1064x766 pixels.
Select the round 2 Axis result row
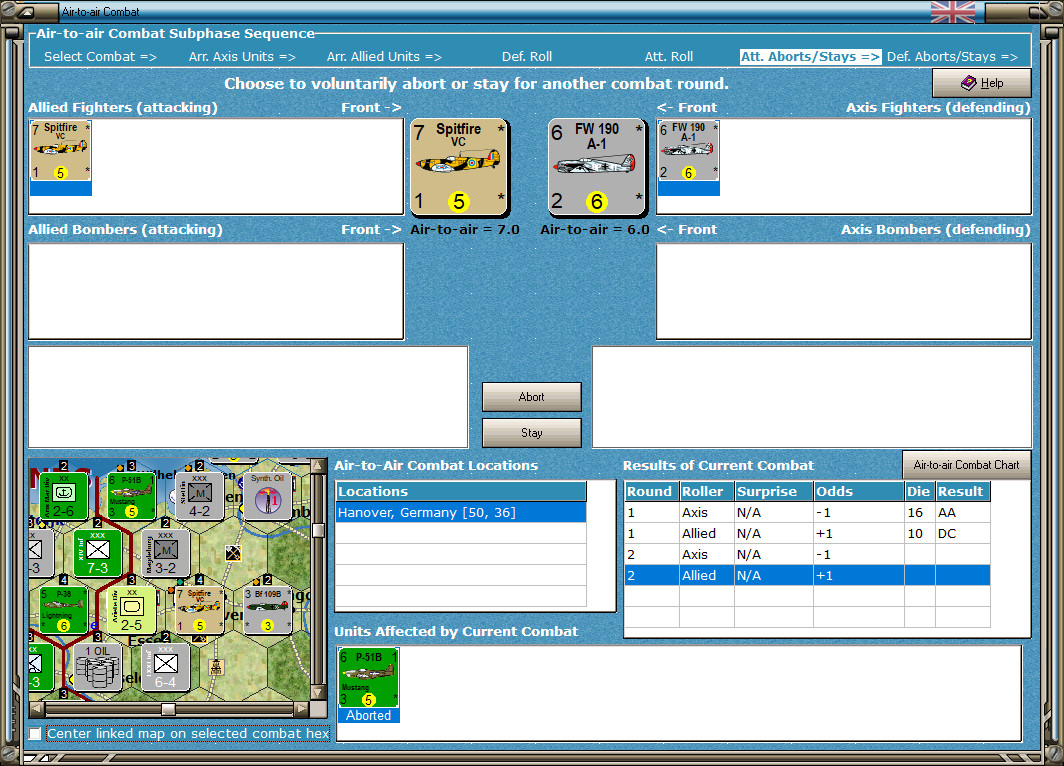tap(807, 554)
